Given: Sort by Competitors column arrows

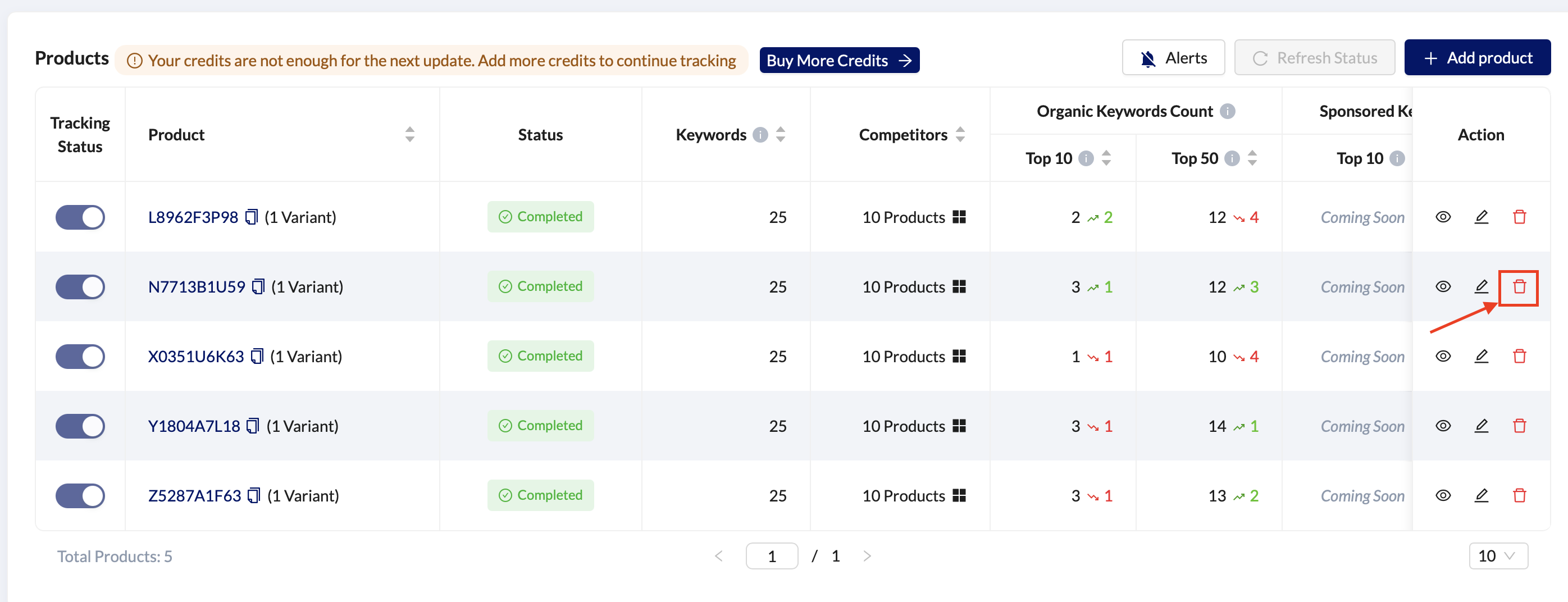Looking at the screenshot, I should point(960,135).
